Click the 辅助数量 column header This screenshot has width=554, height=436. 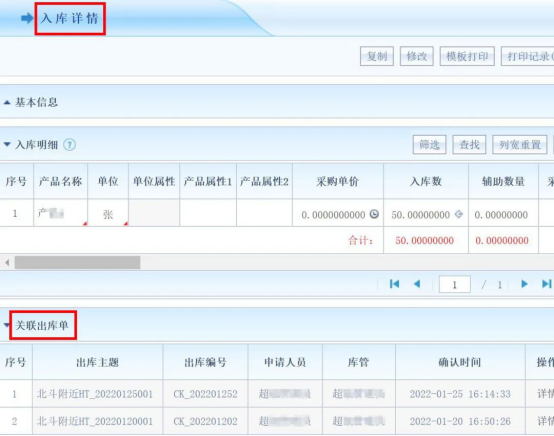pos(503,181)
